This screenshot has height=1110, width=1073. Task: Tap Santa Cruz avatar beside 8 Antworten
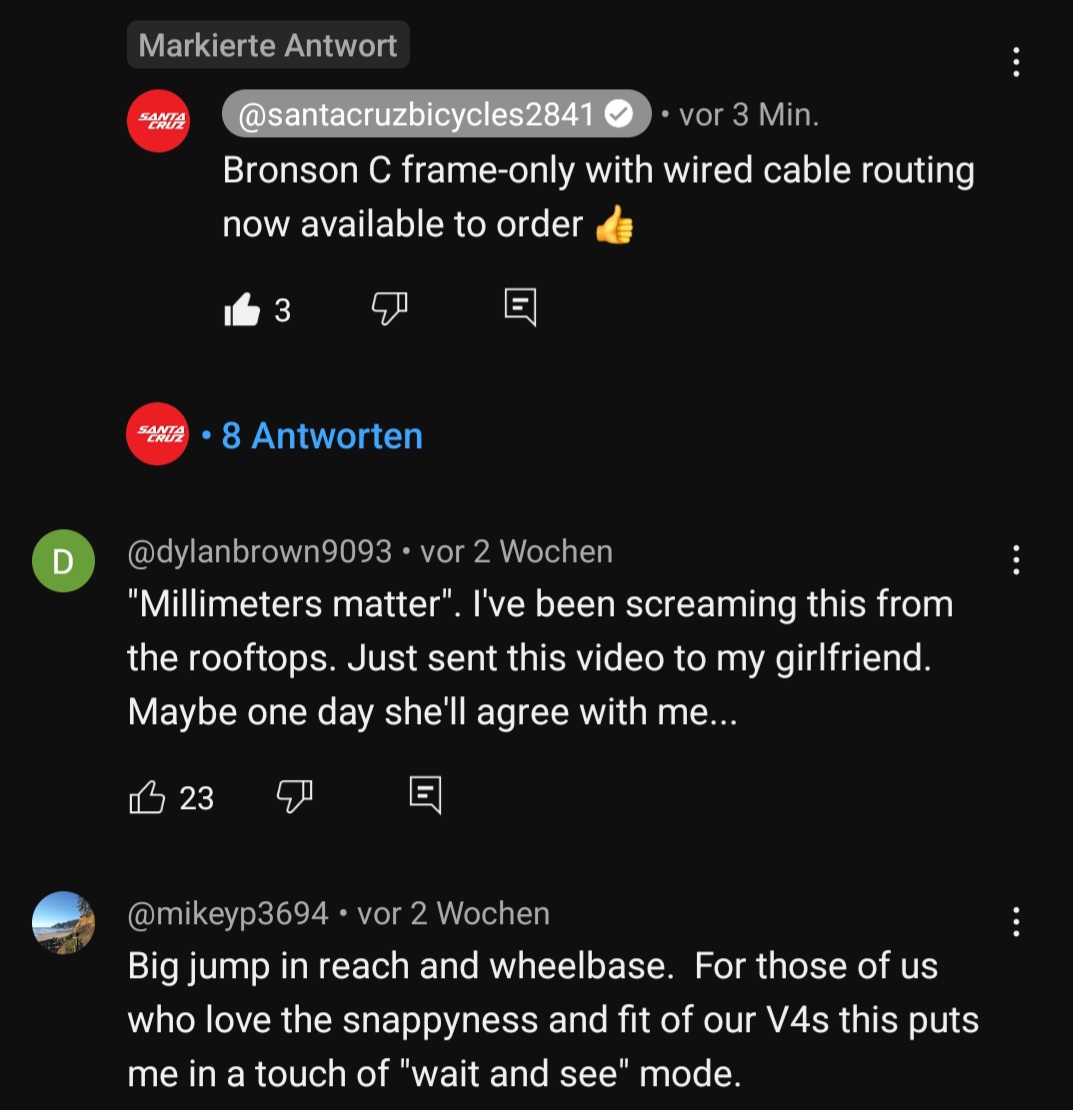pyautogui.click(x=157, y=435)
